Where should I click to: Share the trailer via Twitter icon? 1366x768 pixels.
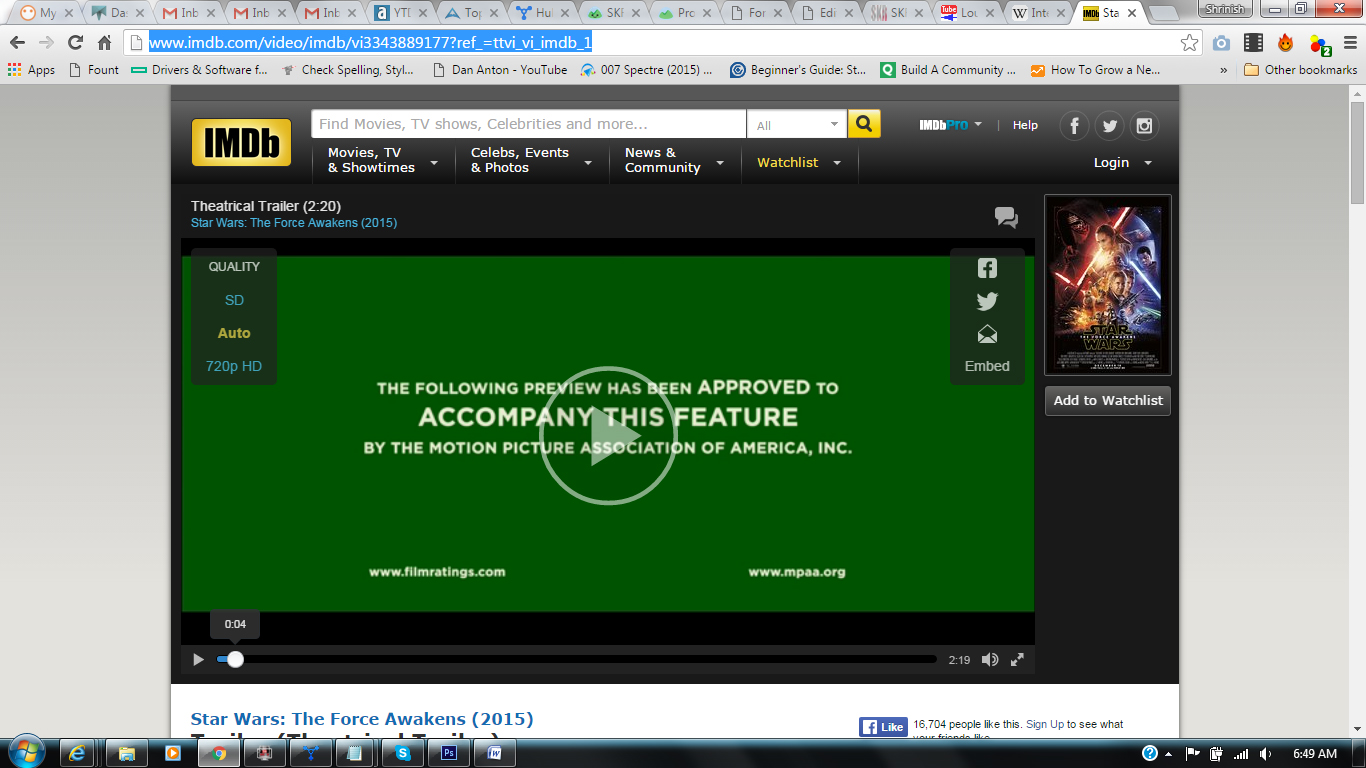[x=986, y=300]
